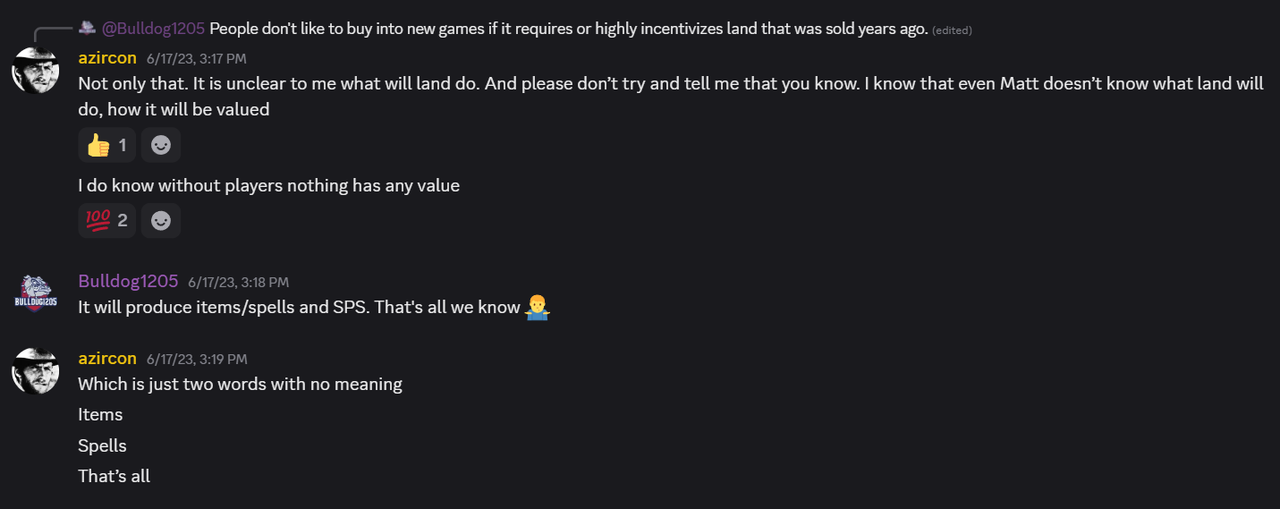This screenshot has height=509, width=1280.
Task: Click azircon username at 3:17 PM
Action: click(x=107, y=58)
